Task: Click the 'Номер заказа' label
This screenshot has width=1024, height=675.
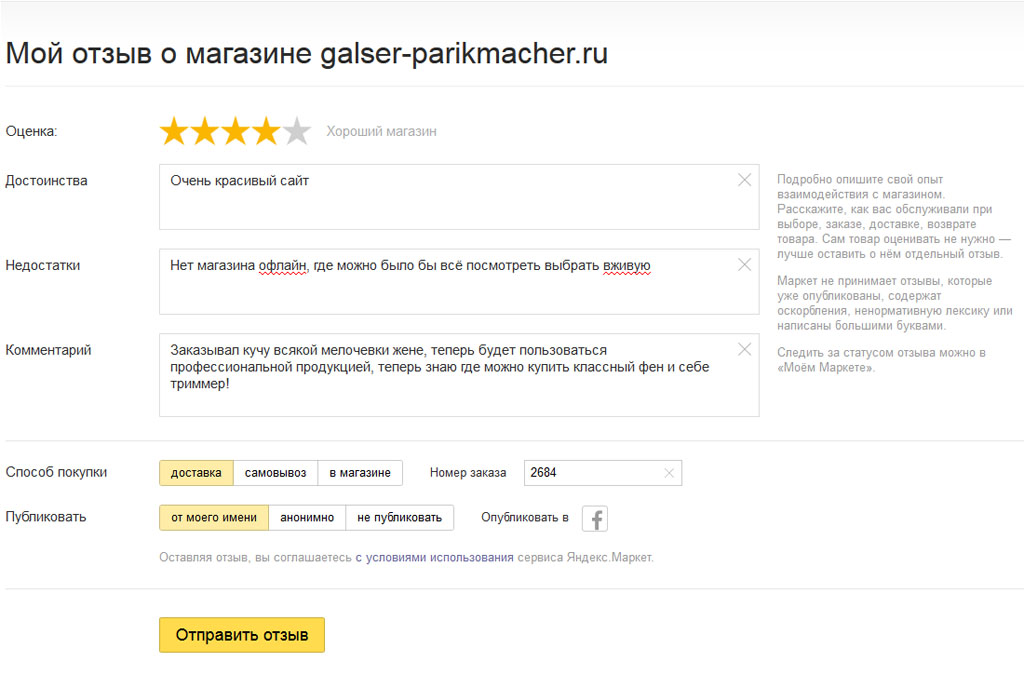Action: point(468,473)
